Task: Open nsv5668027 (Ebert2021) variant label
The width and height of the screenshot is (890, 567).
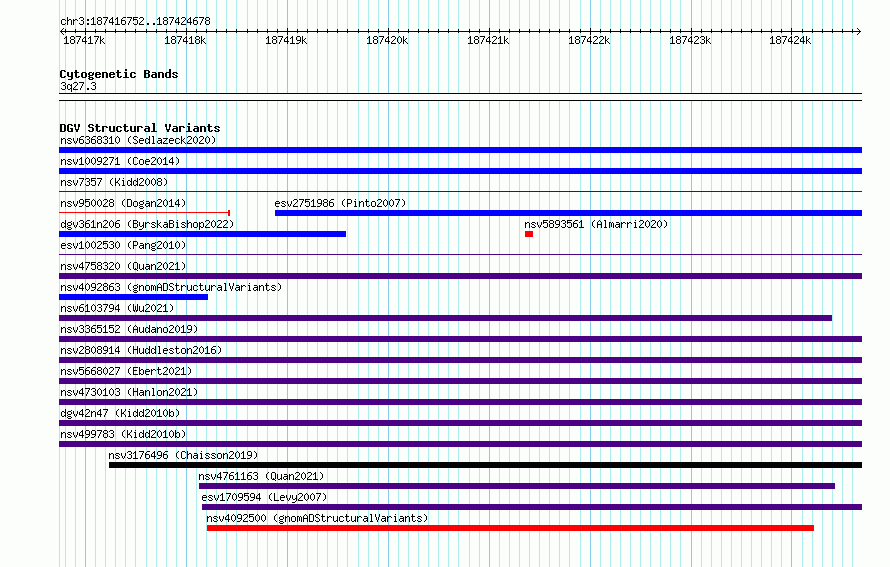Action: tap(126, 371)
